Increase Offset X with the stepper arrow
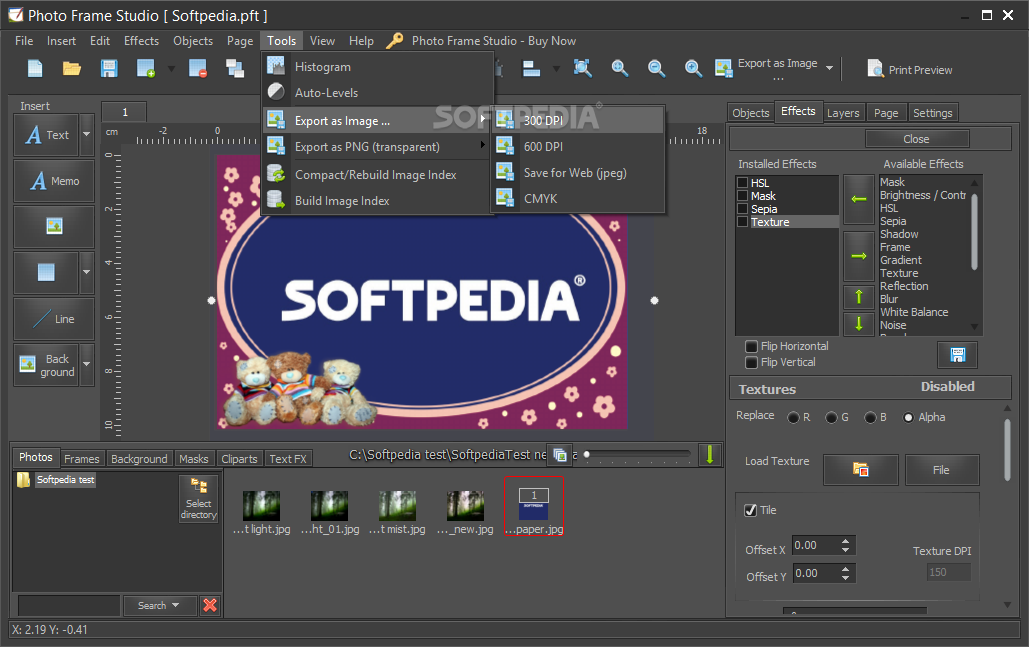 point(845,541)
